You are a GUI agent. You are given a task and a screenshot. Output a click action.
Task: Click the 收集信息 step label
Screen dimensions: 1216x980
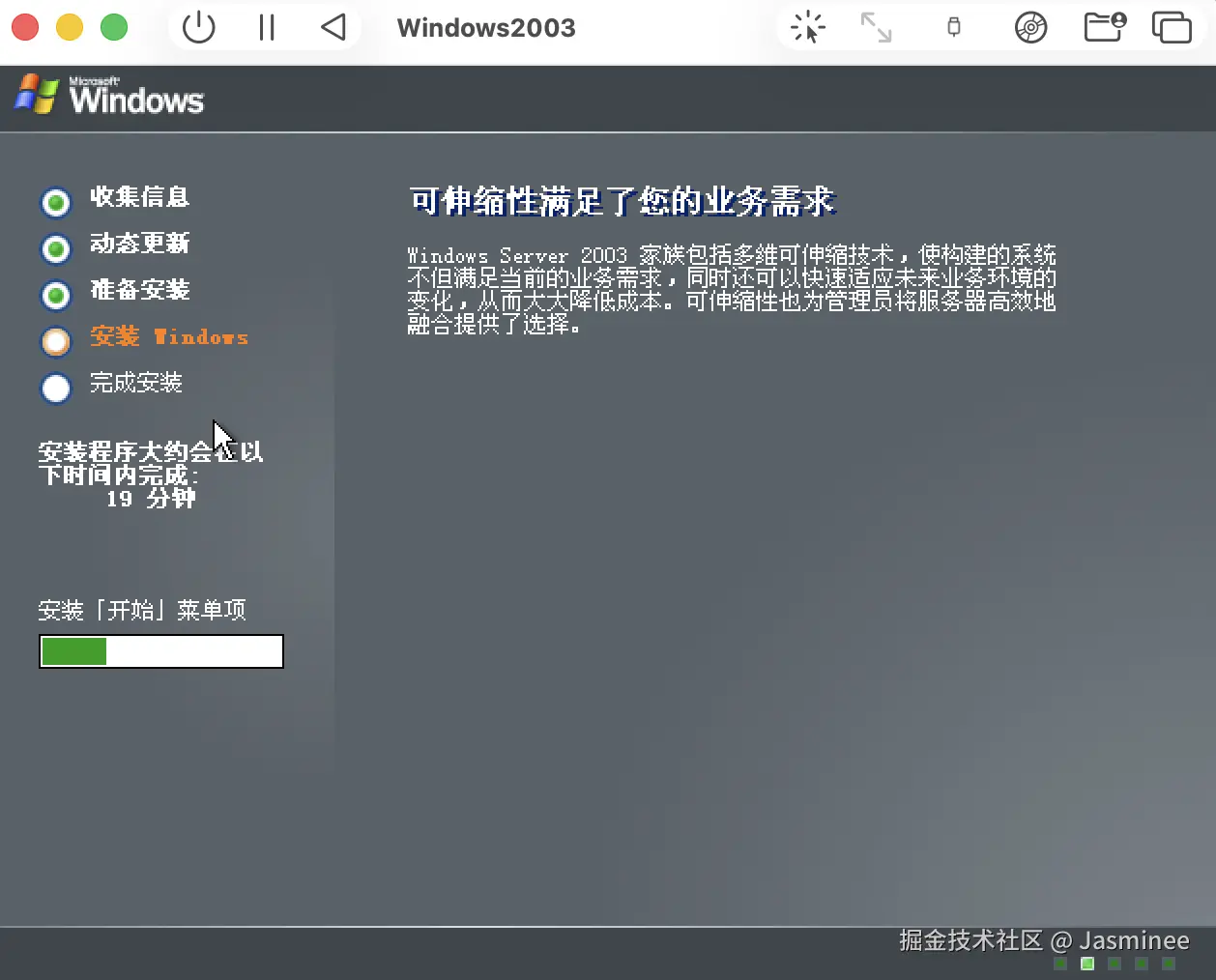[140, 196]
